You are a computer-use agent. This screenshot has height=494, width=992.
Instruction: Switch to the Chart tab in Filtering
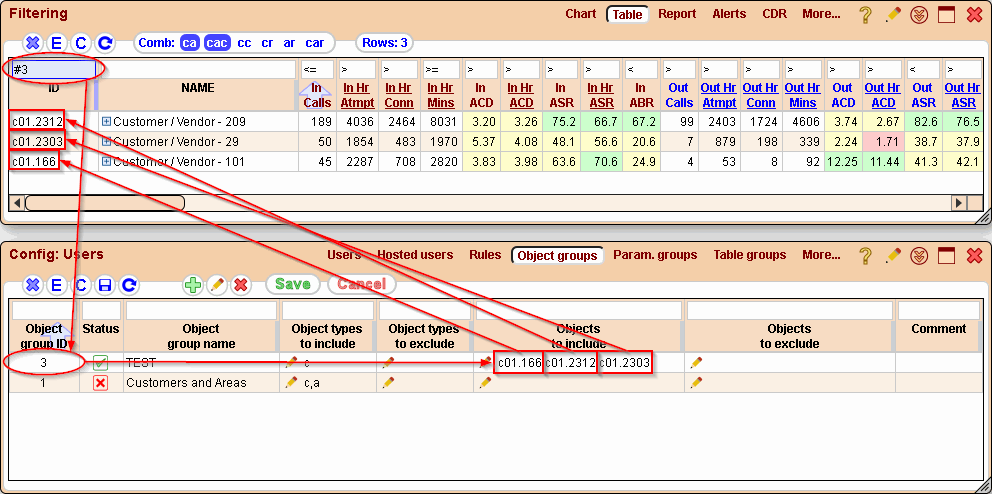coord(580,14)
